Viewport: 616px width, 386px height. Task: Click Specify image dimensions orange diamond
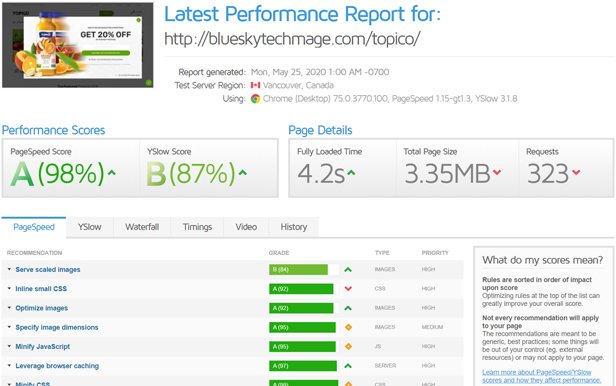pyautogui.click(x=348, y=327)
